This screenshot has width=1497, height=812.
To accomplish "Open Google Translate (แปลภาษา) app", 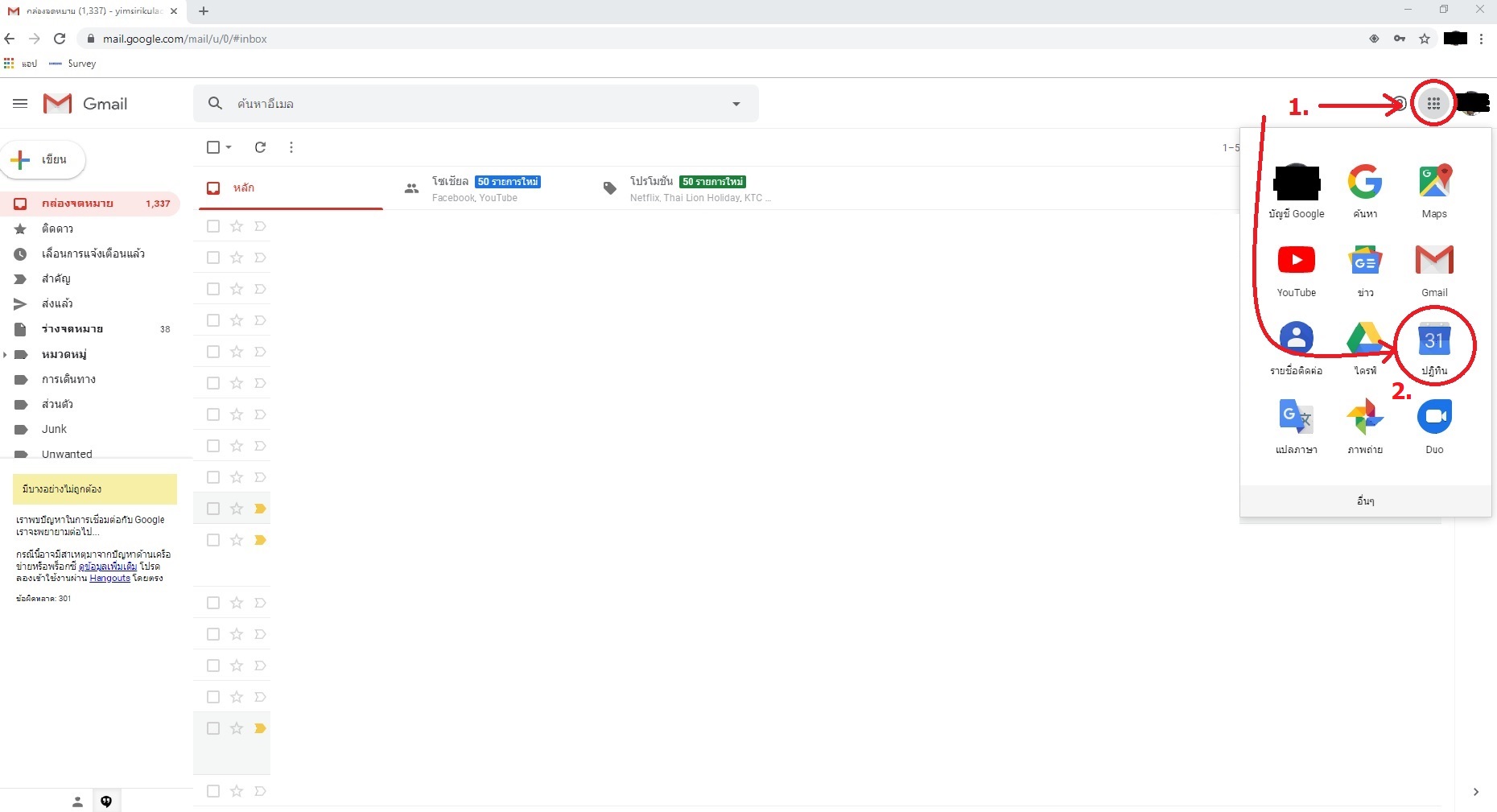I will click(x=1297, y=427).
